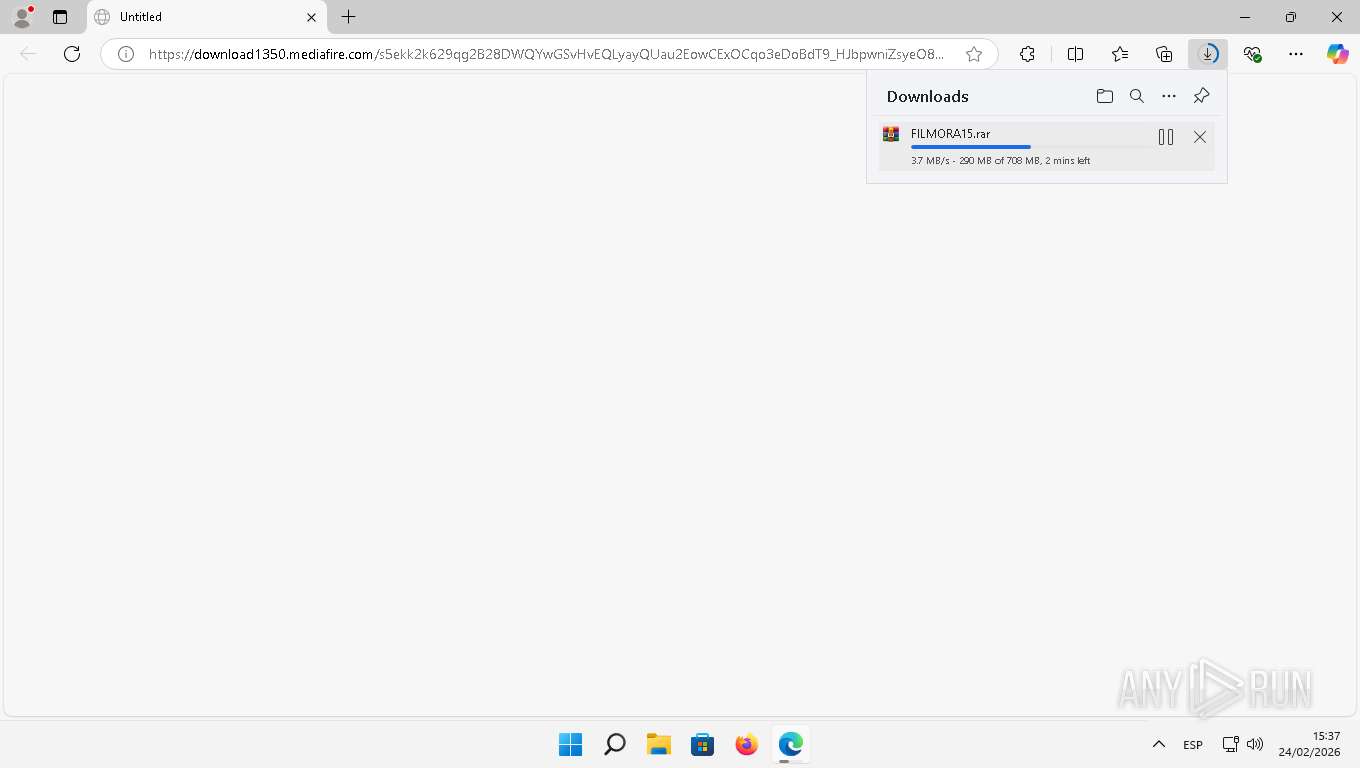Open the Extensions puzzle icon
The width and height of the screenshot is (1360, 768).
1027,54
